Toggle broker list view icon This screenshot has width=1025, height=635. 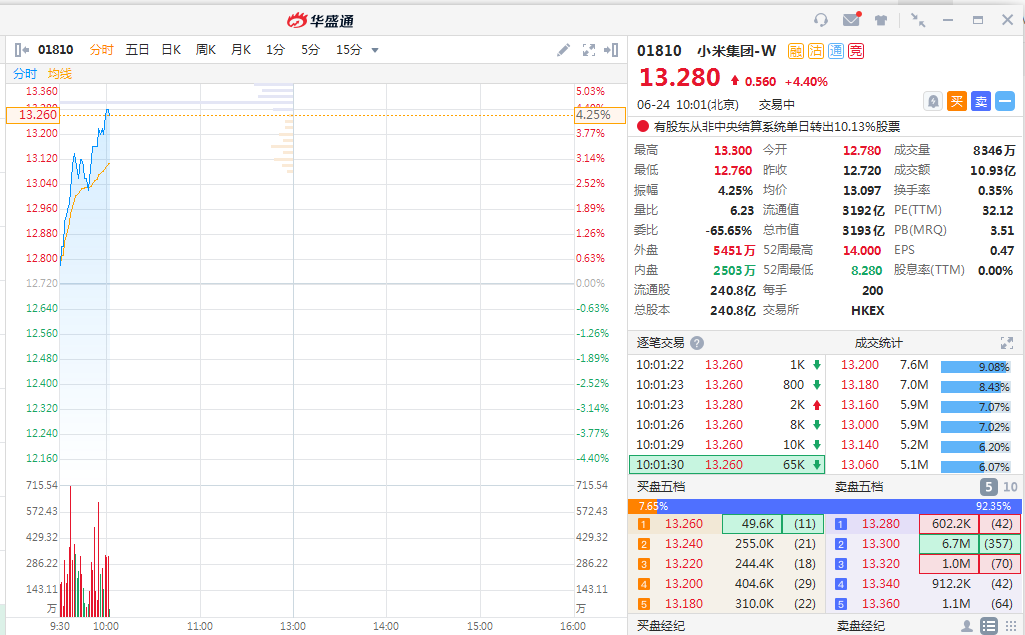[x=988, y=626]
